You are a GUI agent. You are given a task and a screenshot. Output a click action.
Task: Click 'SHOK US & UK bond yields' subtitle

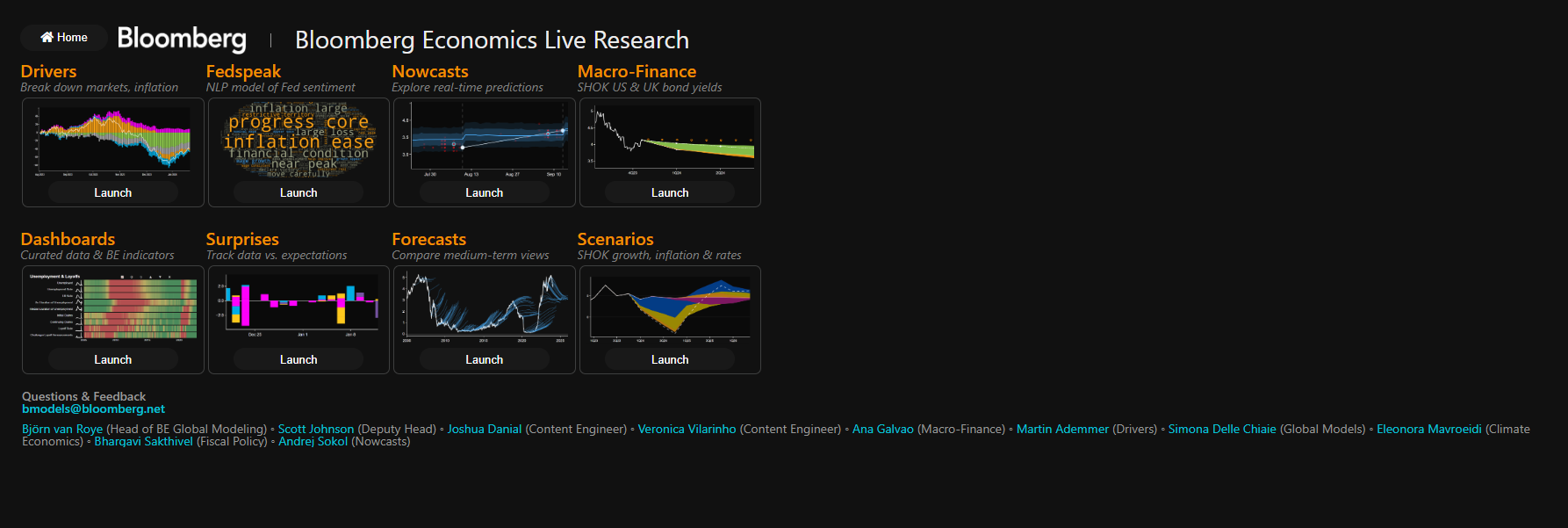[650, 87]
